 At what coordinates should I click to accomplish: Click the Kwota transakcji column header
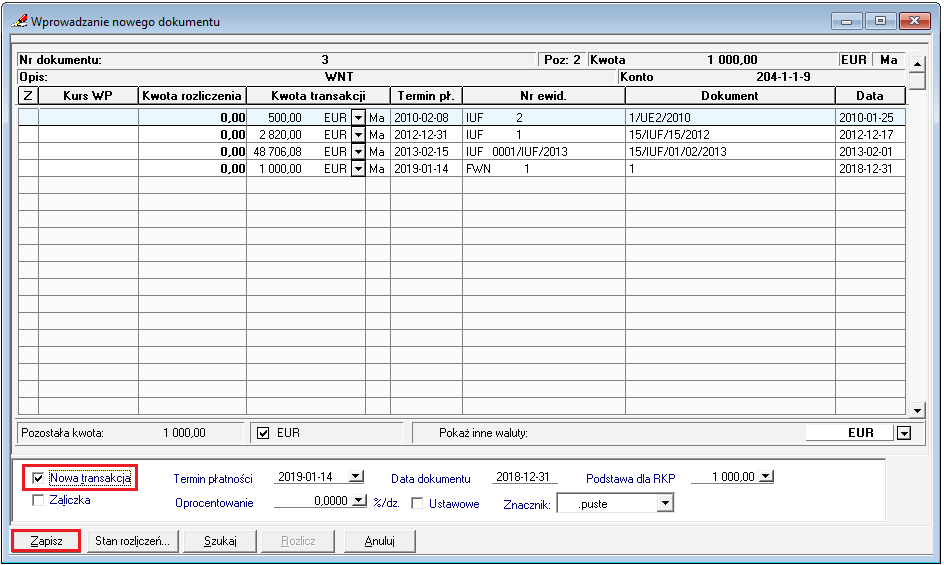coord(318,95)
